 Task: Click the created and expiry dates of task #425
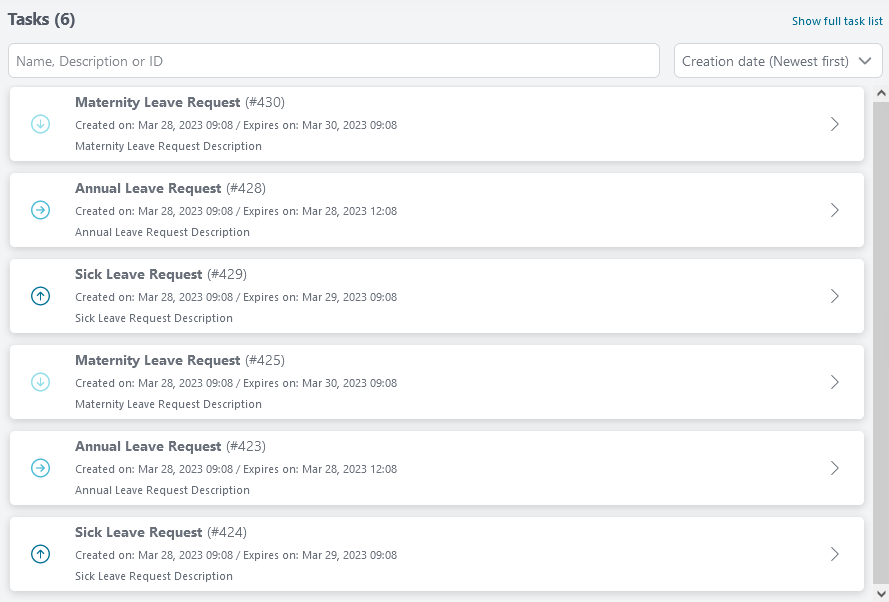(236, 383)
